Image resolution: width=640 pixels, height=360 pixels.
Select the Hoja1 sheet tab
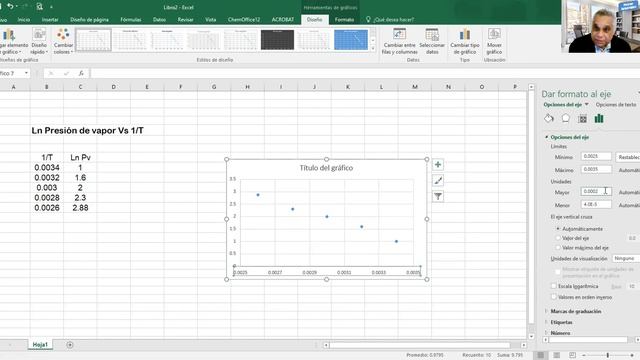coord(40,345)
